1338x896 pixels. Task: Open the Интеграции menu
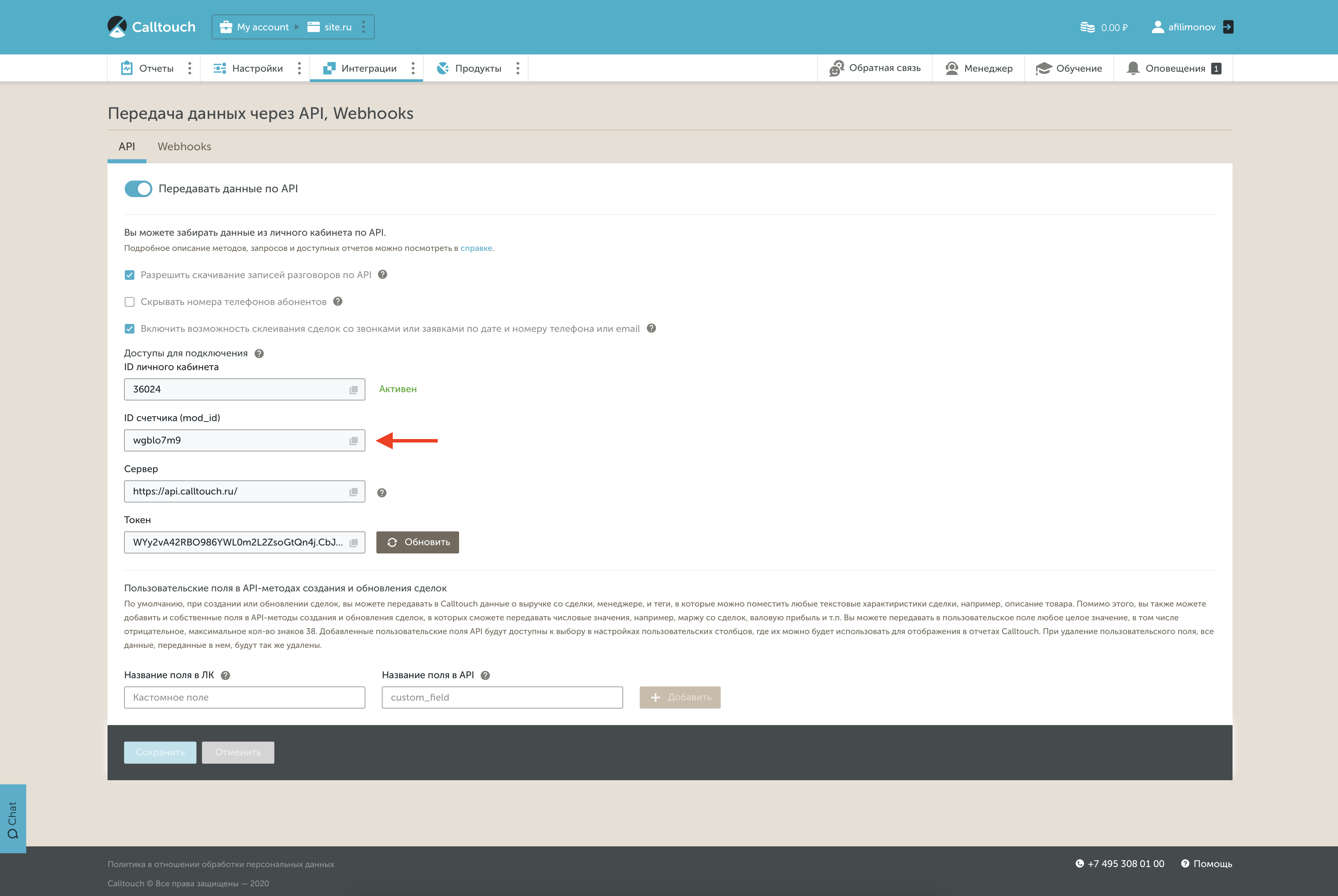click(x=359, y=68)
